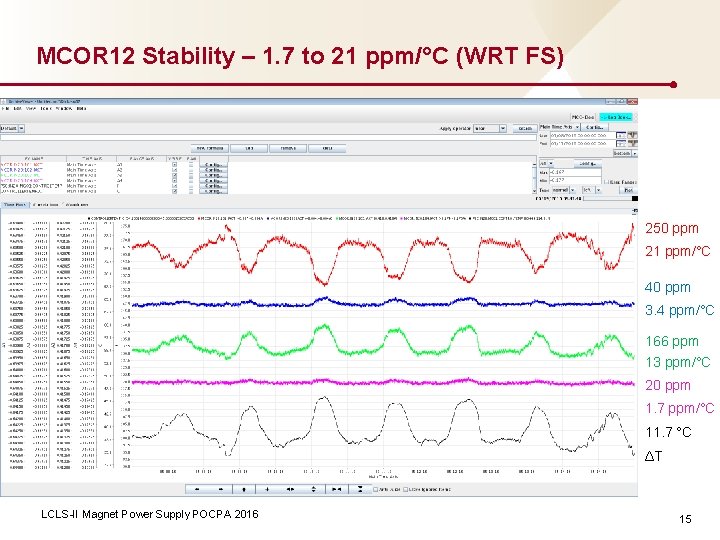The image size is (720, 540).
Task: Open calendar picker for start time
Action: pyautogui.click(x=621, y=135)
